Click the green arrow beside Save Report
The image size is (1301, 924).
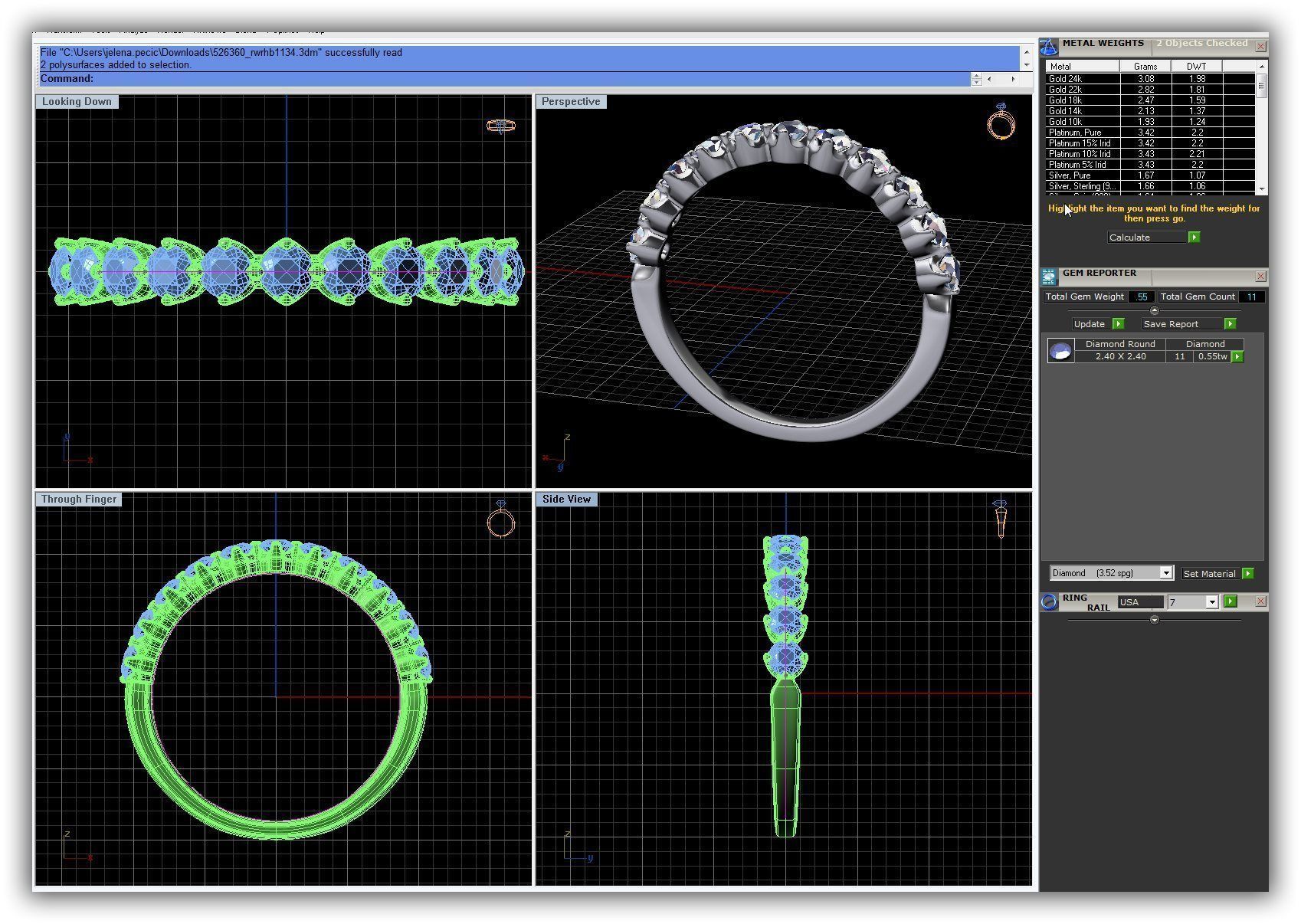1230,324
